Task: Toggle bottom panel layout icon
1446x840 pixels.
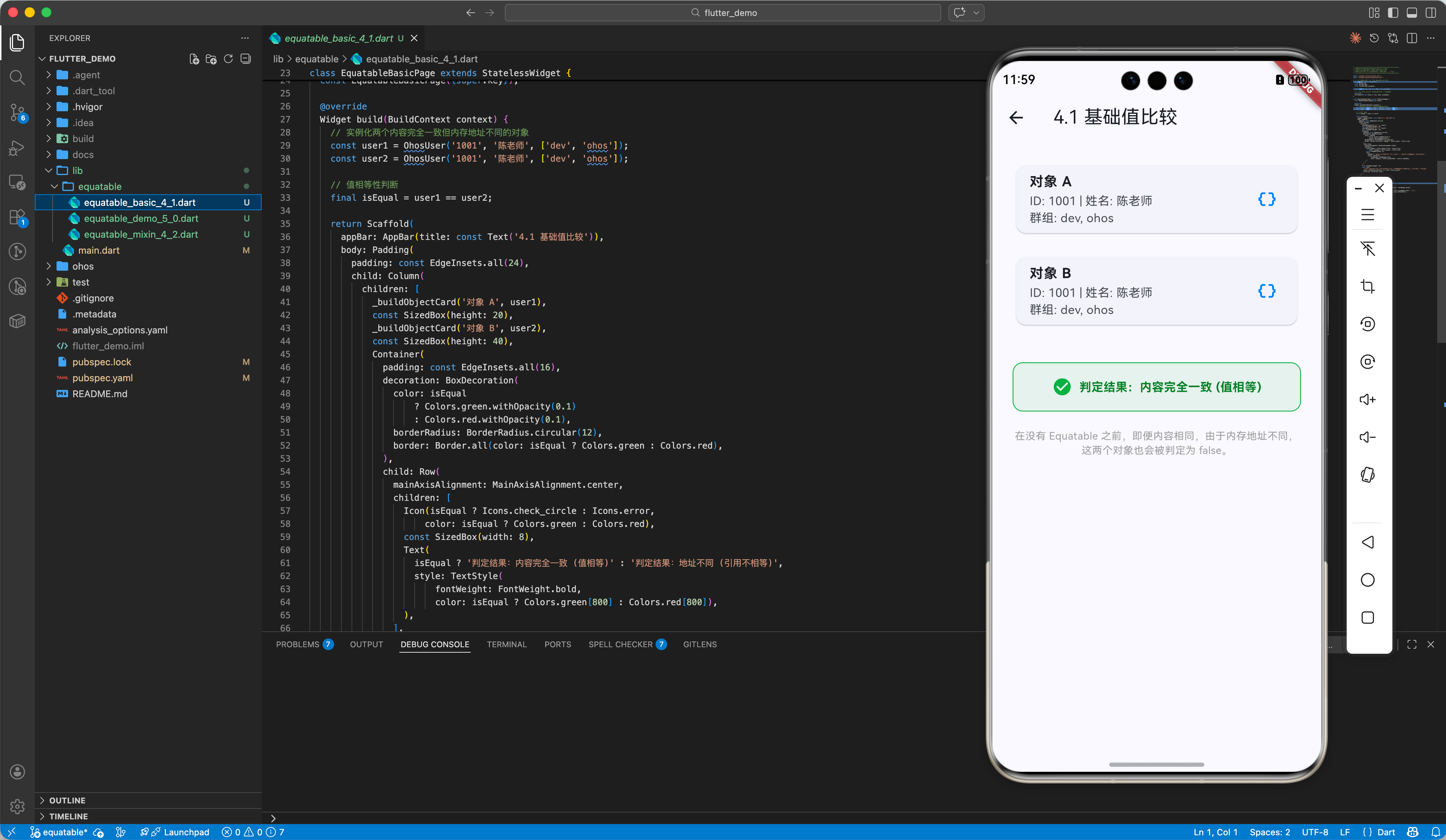Action: pos(1412,12)
